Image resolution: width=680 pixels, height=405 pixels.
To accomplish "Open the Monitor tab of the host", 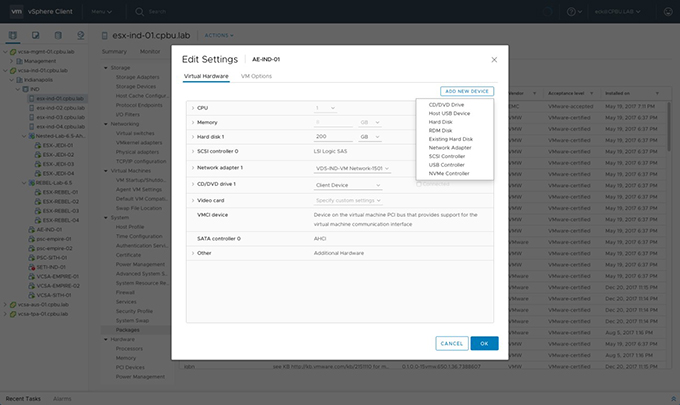I will 150,52.
